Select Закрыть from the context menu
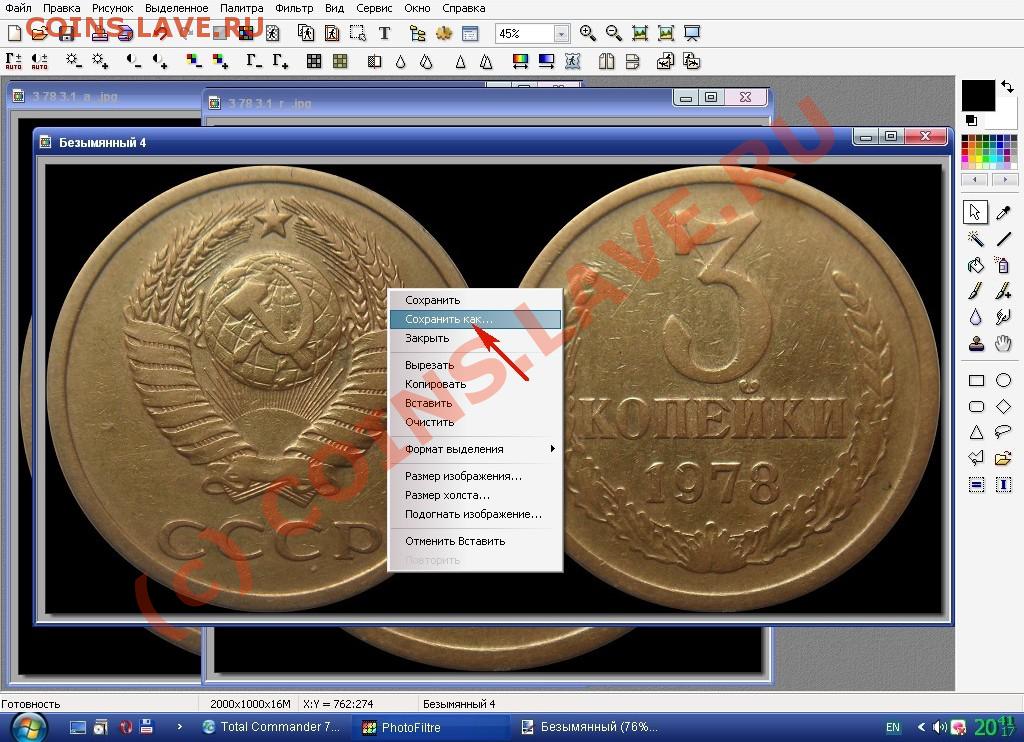Viewport: 1024px width, 742px height. (x=475, y=338)
